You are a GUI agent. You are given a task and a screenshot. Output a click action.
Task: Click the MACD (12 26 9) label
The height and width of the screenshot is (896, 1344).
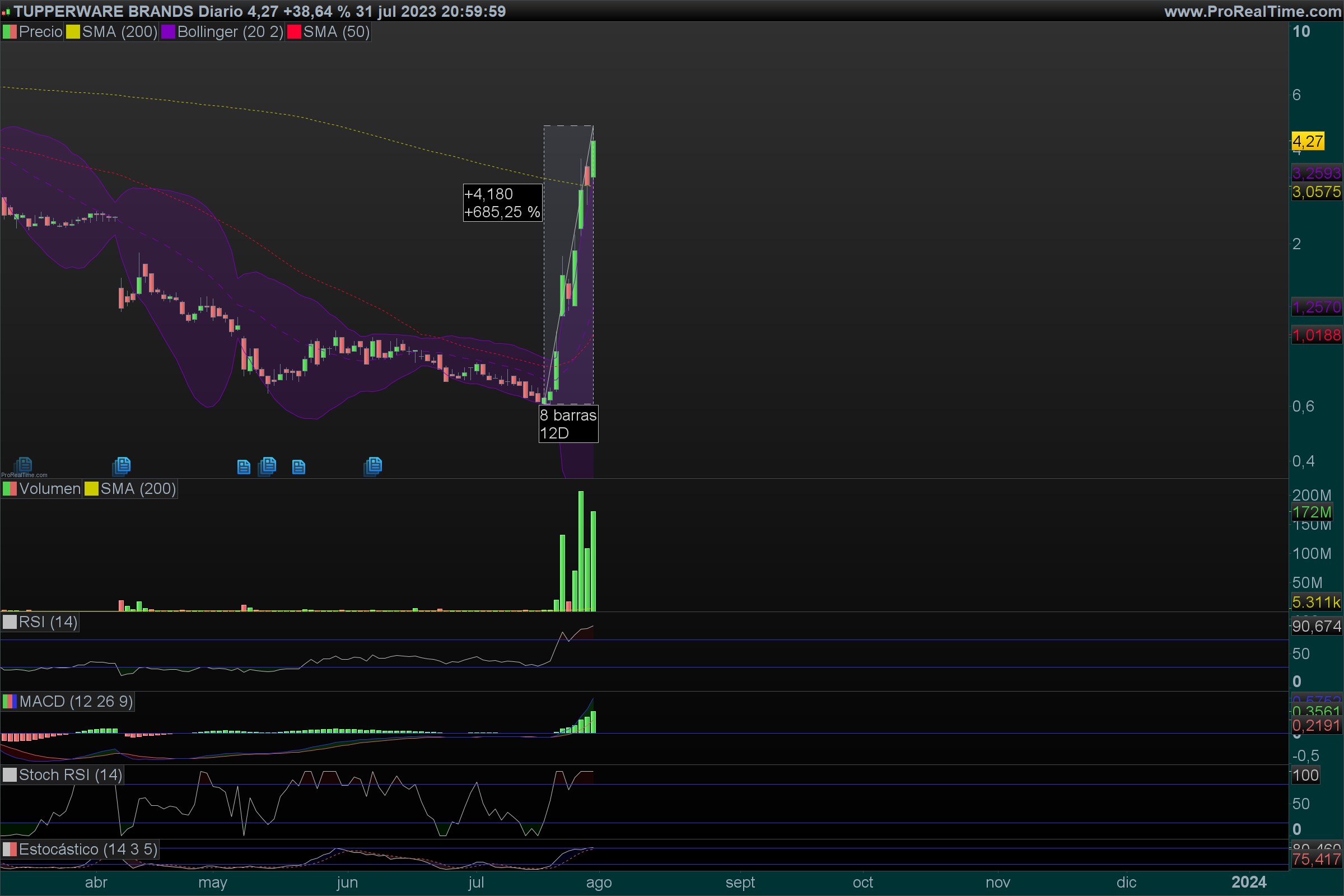point(76,701)
